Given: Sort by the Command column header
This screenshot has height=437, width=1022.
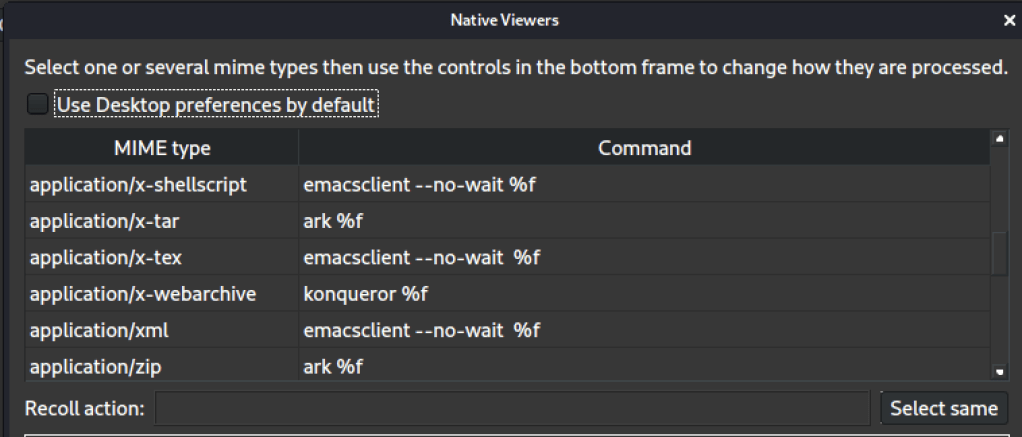Looking at the screenshot, I should coord(644,148).
